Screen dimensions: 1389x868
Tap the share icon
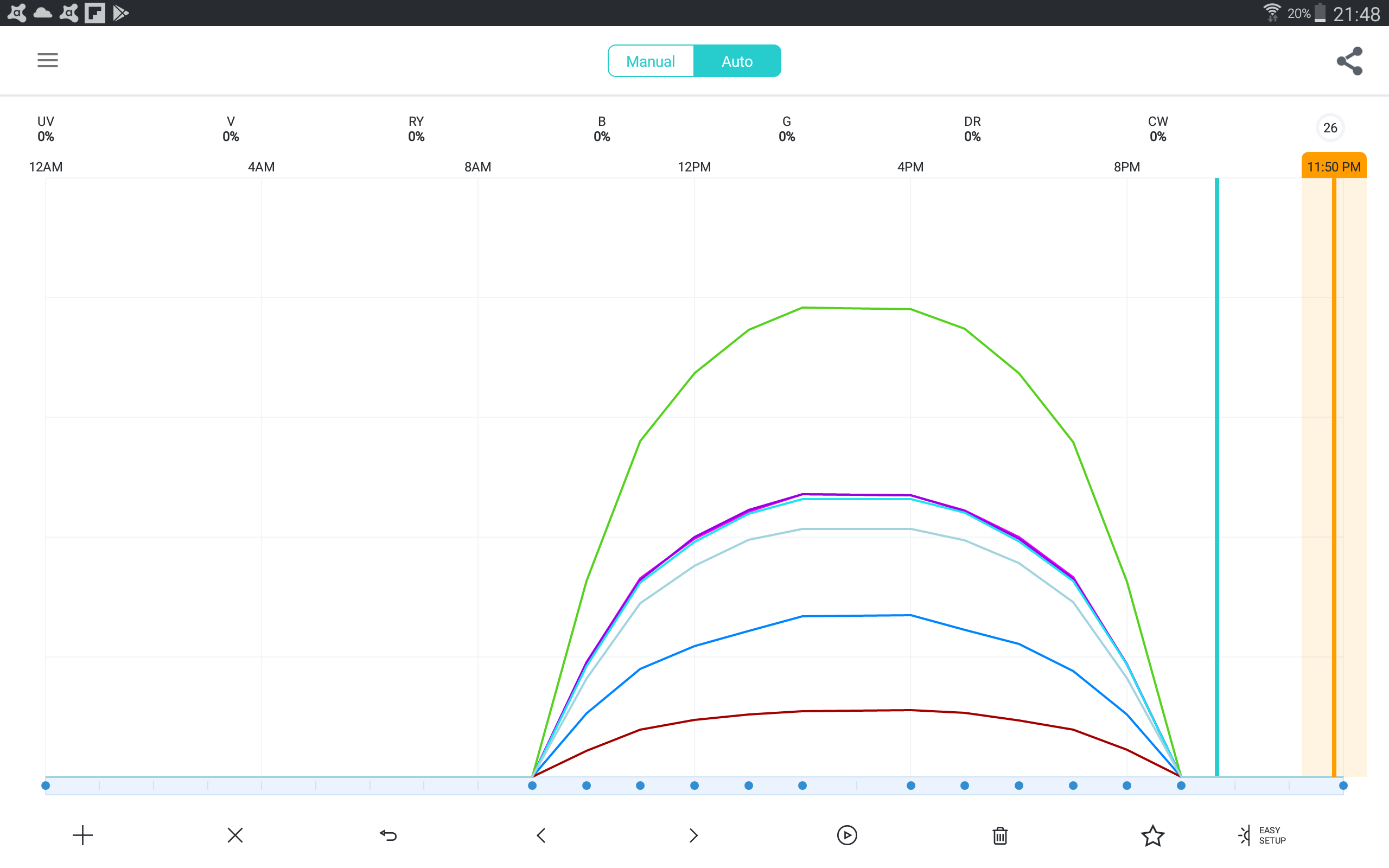click(1349, 61)
